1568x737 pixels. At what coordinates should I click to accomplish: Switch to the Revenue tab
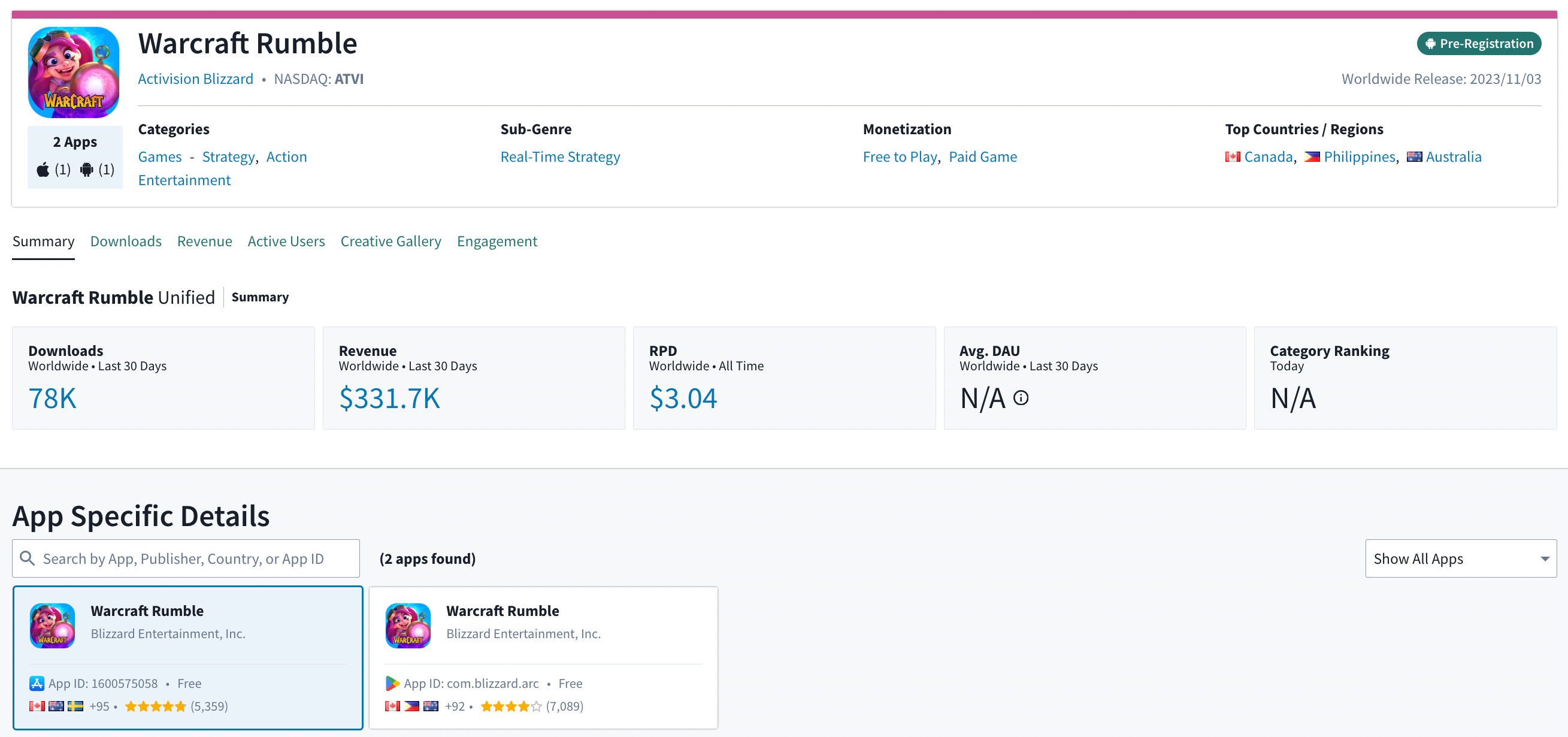coord(204,241)
